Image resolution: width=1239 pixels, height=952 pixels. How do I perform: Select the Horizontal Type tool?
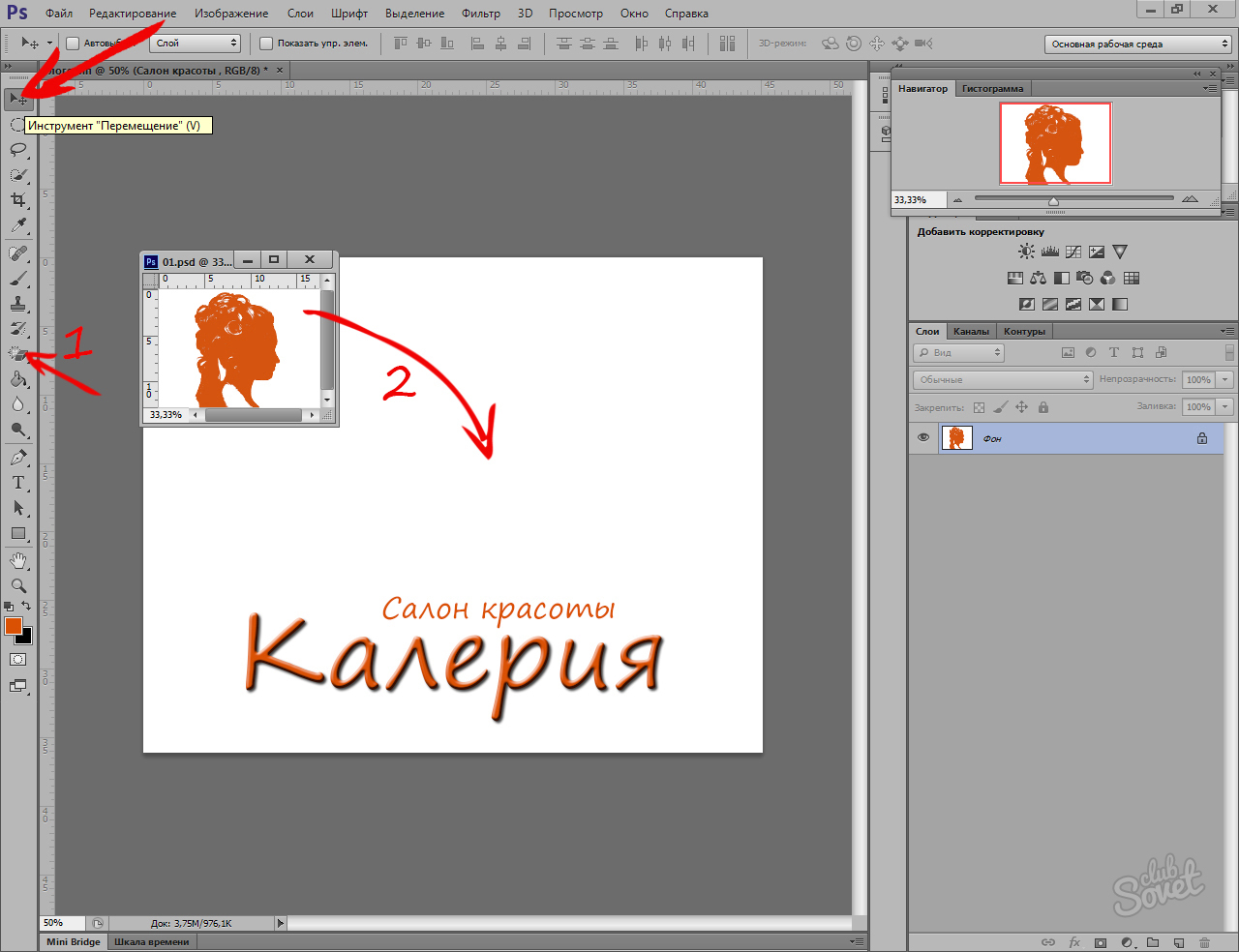click(17, 483)
